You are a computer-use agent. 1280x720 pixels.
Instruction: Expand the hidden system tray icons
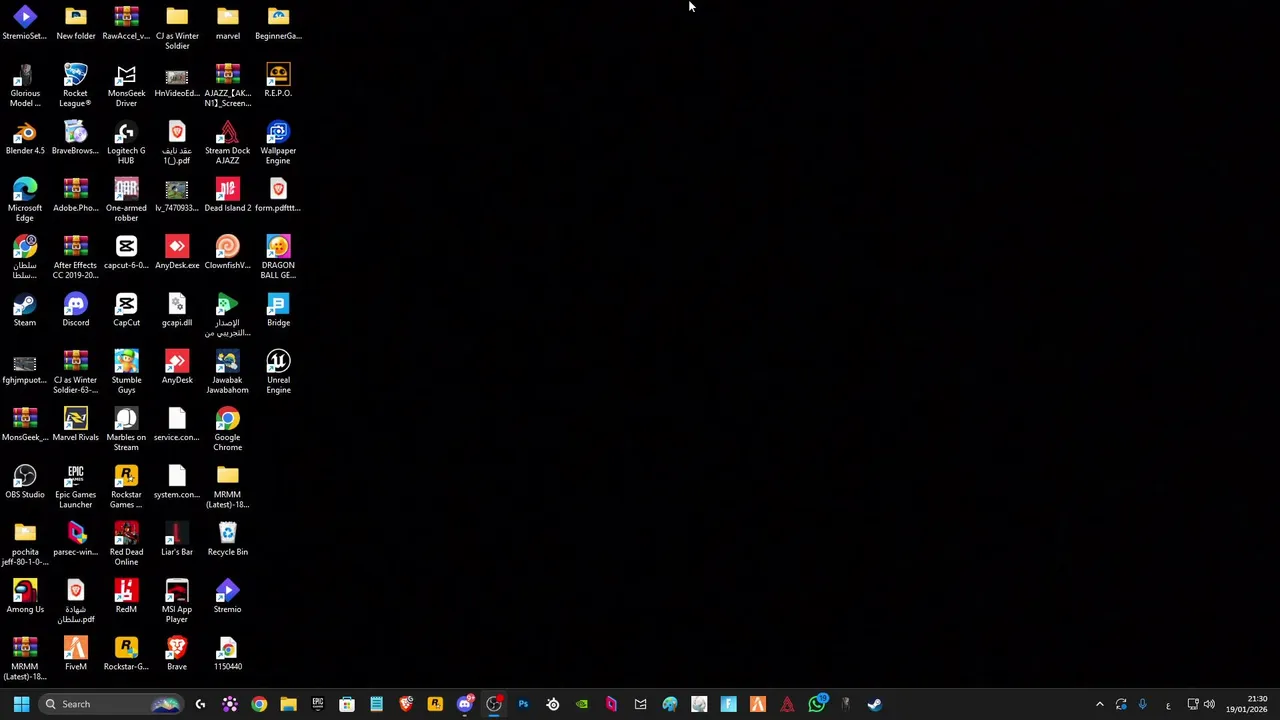click(x=1100, y=704)
